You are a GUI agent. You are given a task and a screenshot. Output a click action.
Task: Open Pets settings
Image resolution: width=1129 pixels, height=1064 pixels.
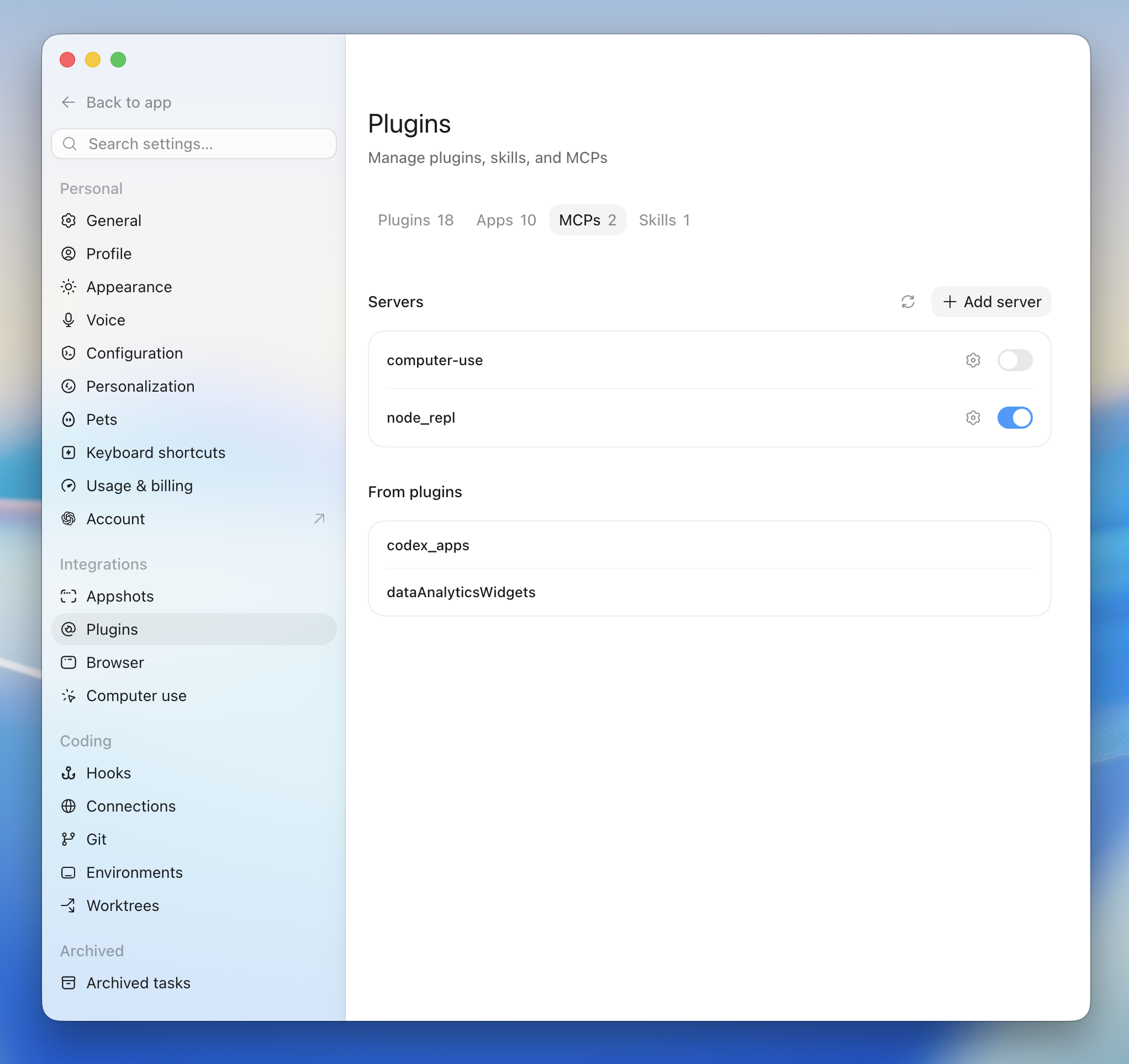194,419
